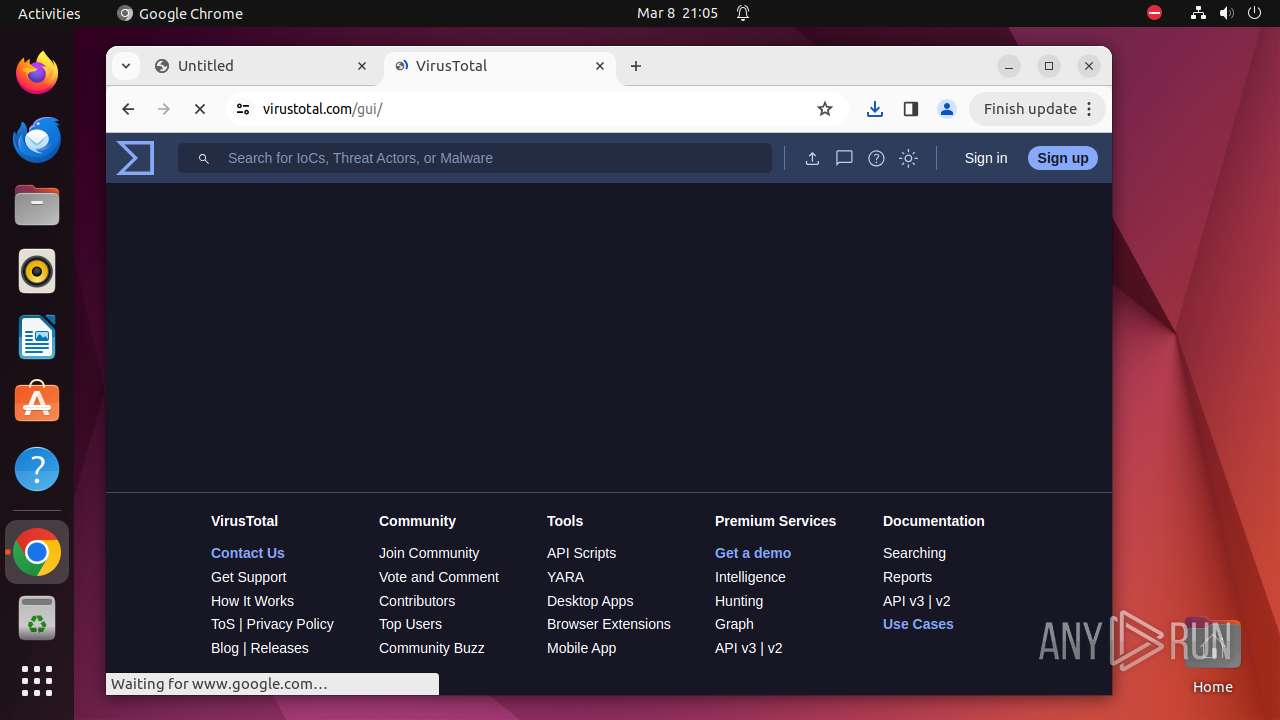Click the search magnifier icon

203,158
